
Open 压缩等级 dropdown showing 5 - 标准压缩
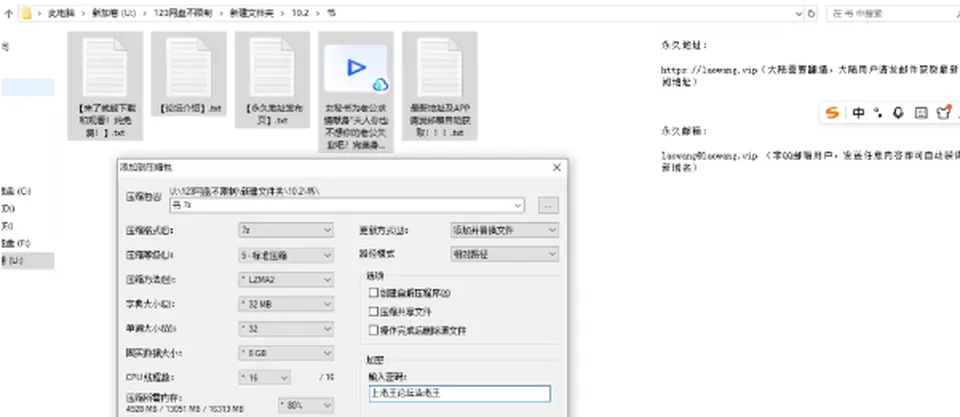(286, 255)
